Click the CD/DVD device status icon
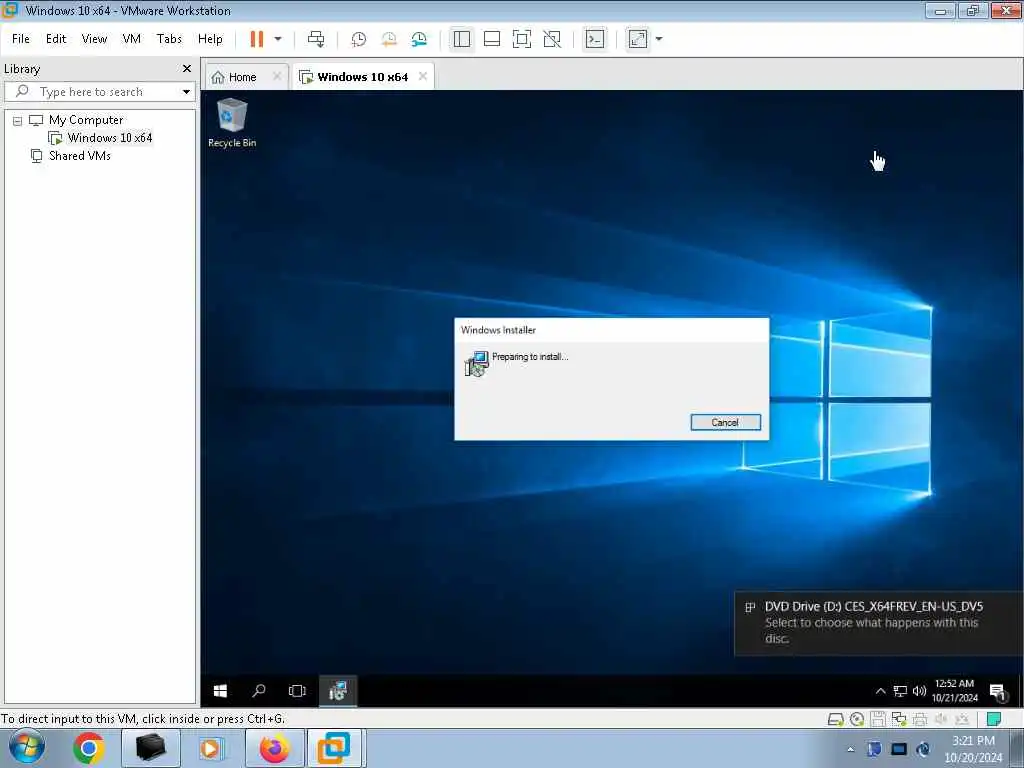The image size is (1024, 768). [x=857, y=720]
